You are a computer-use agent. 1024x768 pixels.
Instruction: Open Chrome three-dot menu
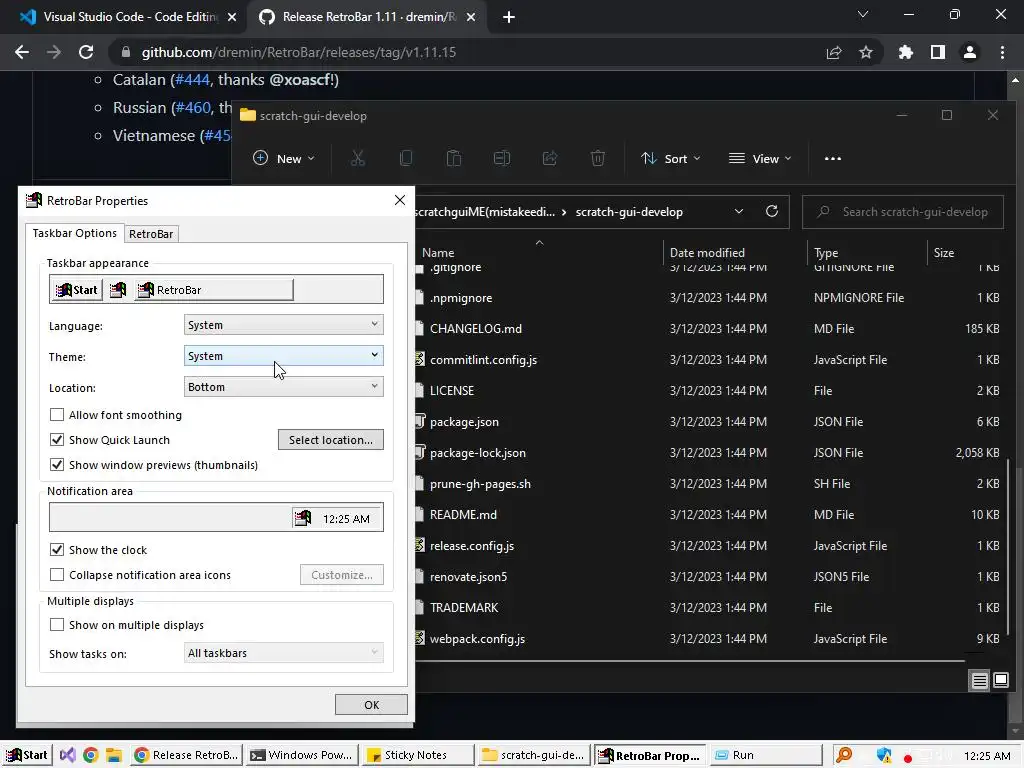[x=1002, y=52]
